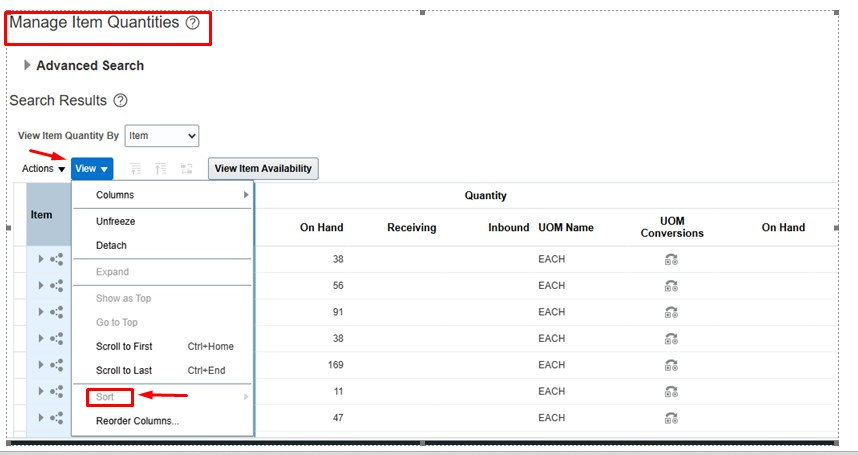
Task: Click the On Hand value 91
Action: (x=338, y=312)
